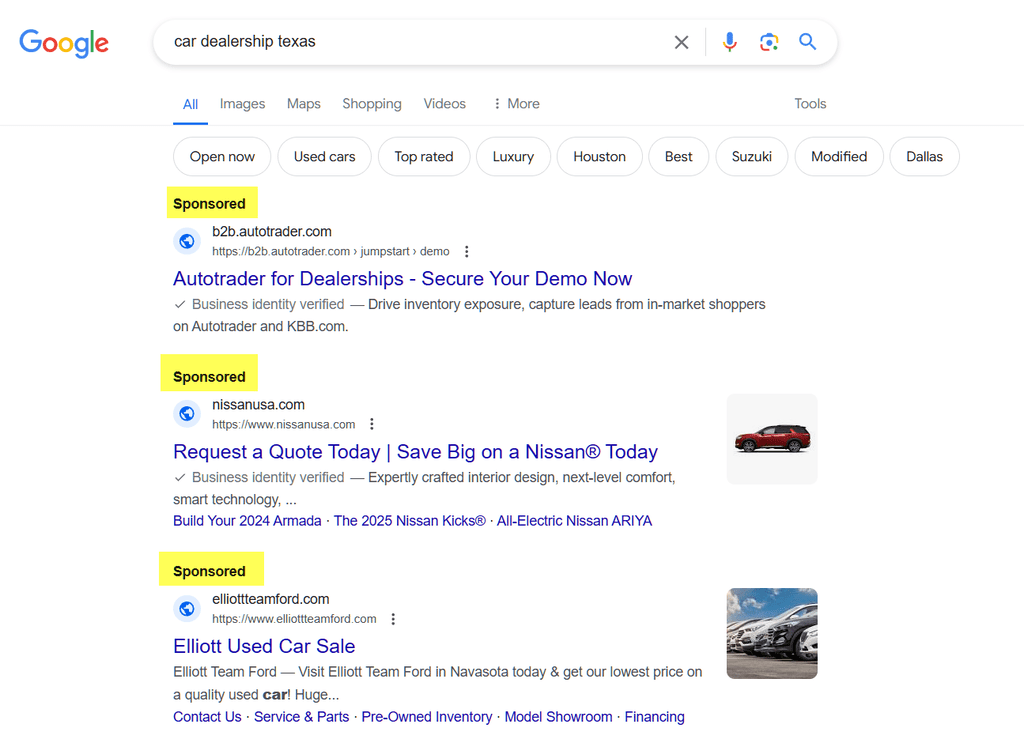
Task: Select the All tab
Action: click(x=190, y=104)
